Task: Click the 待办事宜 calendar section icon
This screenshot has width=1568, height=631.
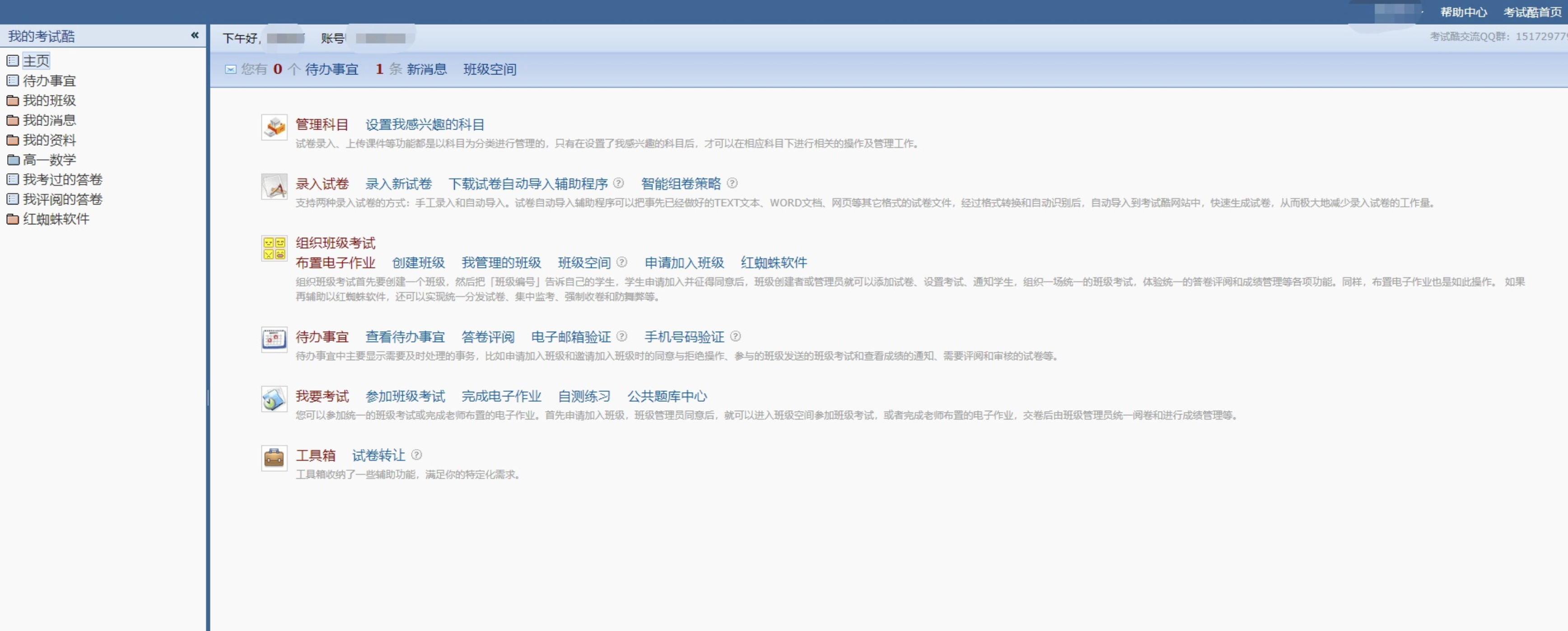Action: point(275,339)
